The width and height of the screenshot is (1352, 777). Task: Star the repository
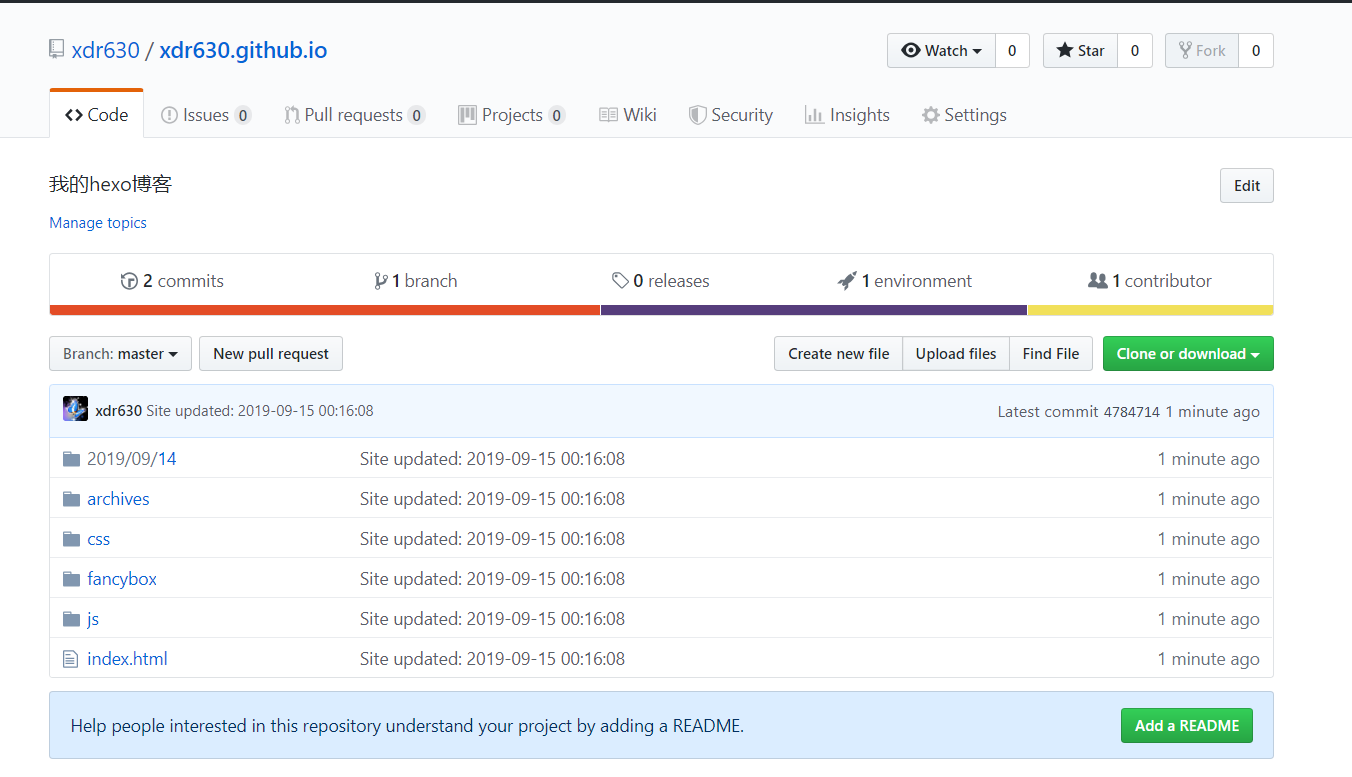tap(1080, 51)
